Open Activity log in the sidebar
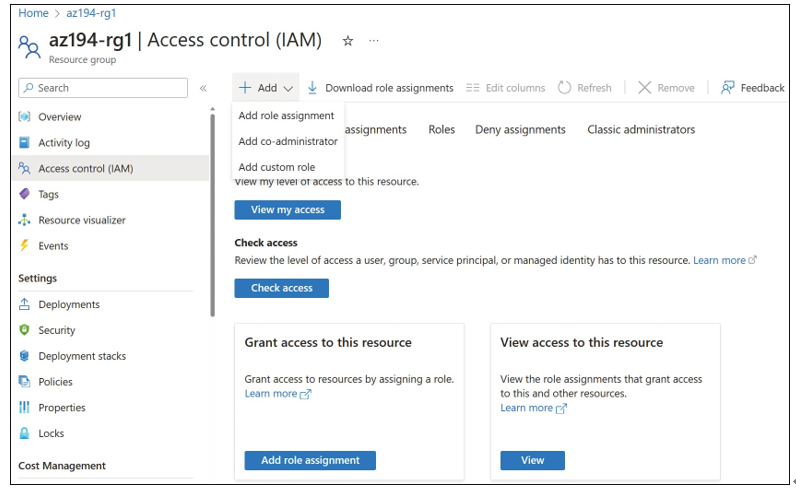 64,143
